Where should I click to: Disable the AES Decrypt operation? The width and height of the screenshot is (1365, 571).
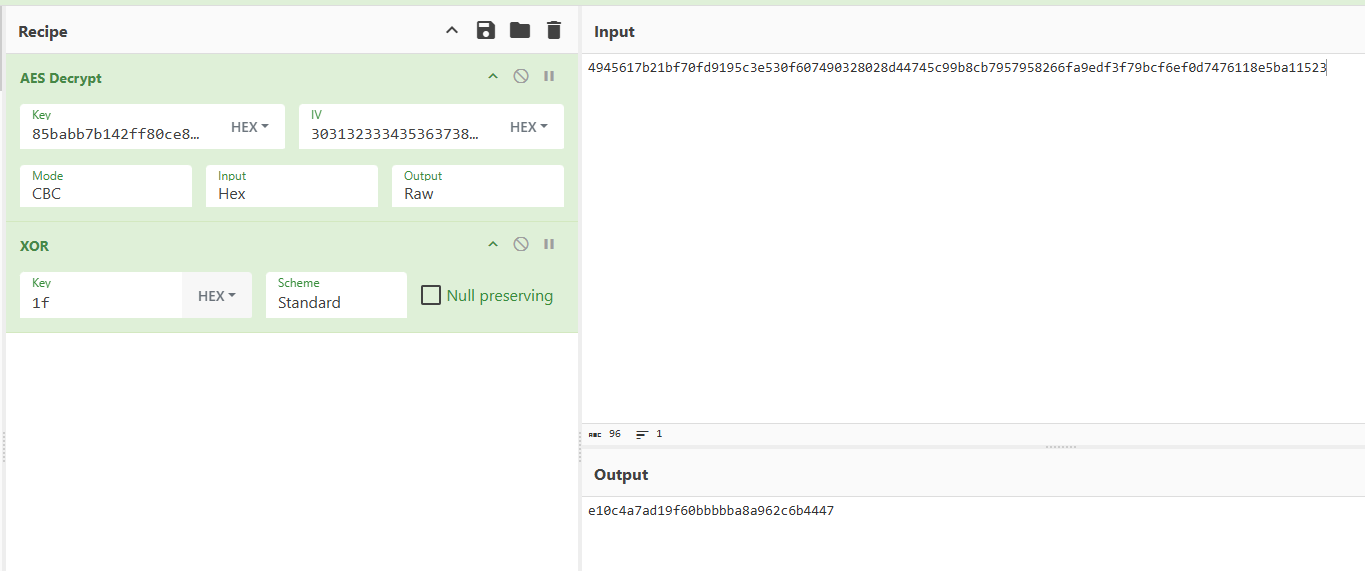click(521, 76)
